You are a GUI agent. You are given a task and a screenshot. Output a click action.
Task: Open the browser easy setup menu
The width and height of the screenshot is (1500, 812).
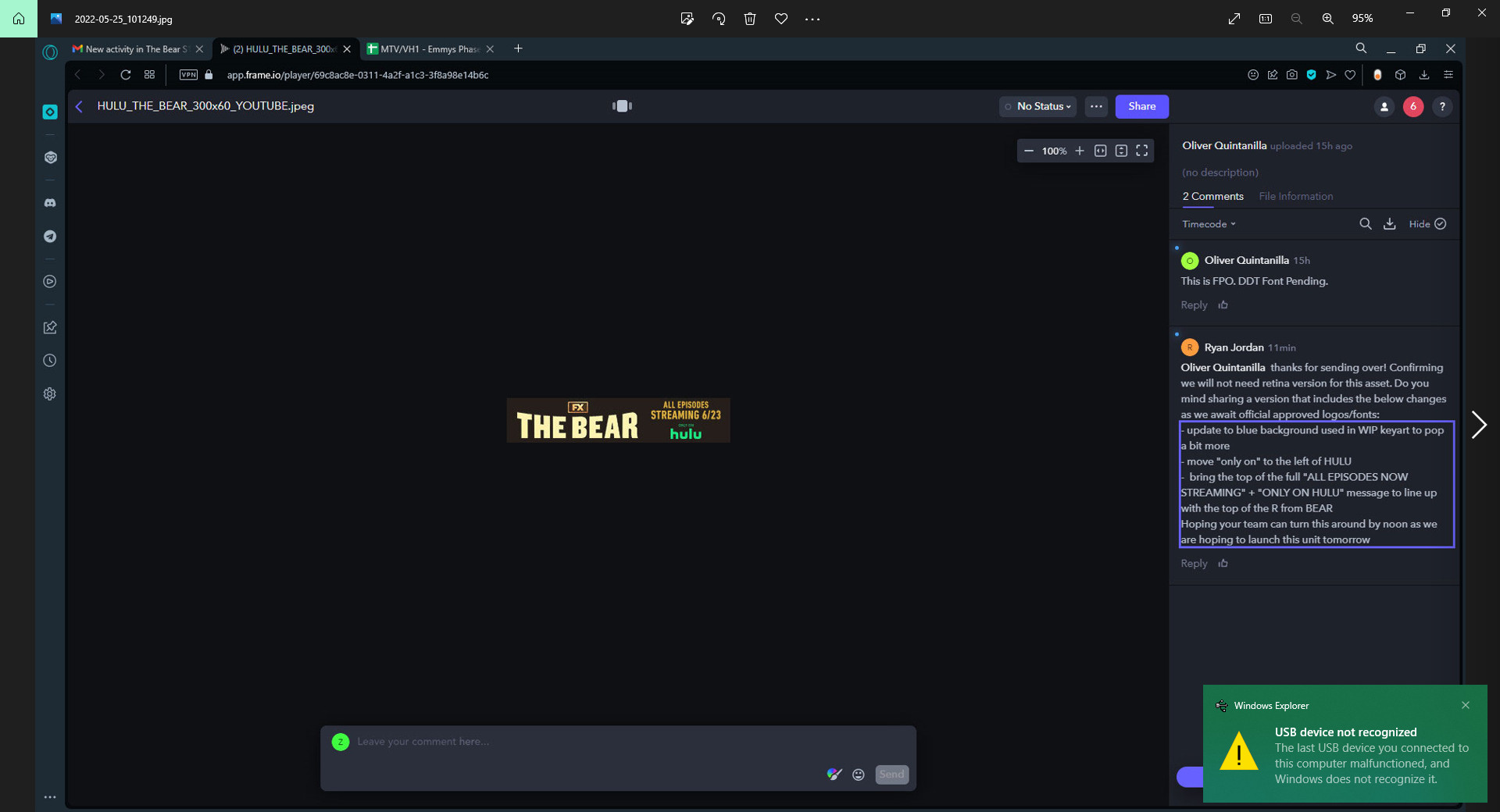click(x=1448, y=75)
